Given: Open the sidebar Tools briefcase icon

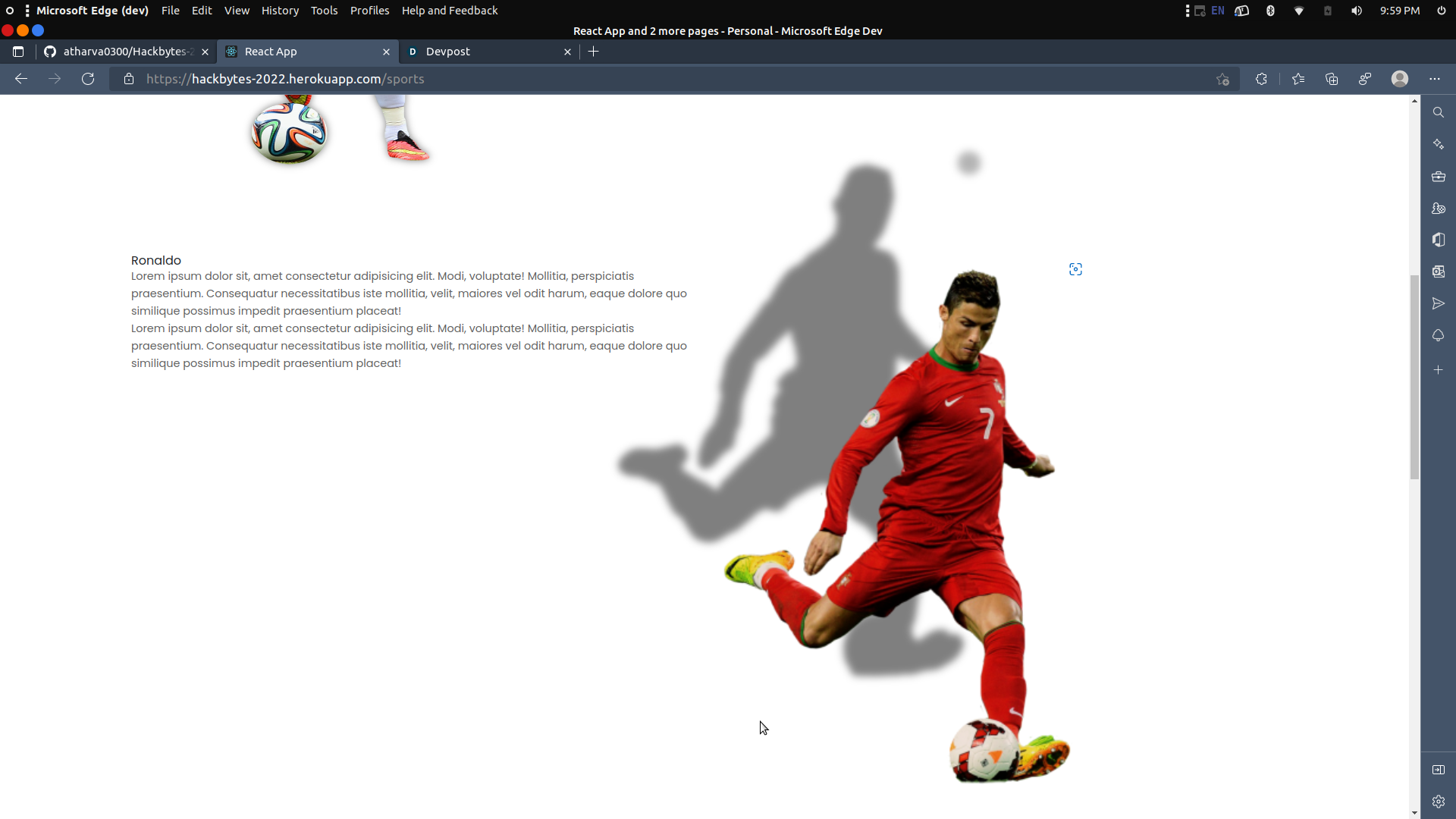Looking at the screenshot, I should coord(1438,177).
